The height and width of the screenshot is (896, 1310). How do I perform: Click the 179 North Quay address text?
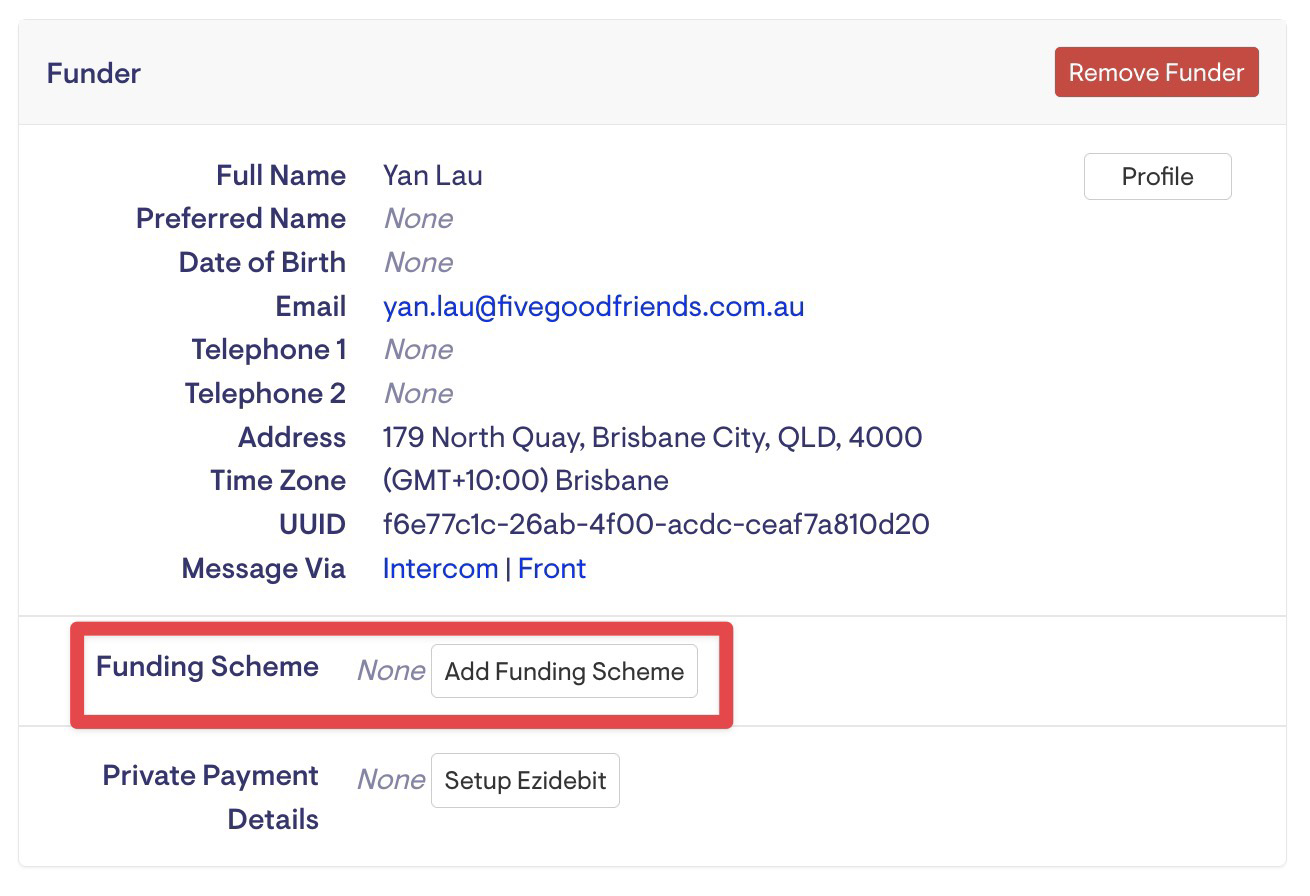click(x=652, y=437)
